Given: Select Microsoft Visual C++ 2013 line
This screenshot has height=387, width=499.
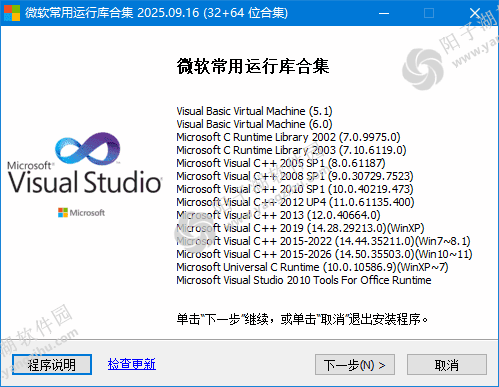Looking at the screenshot, I should 278,215.
